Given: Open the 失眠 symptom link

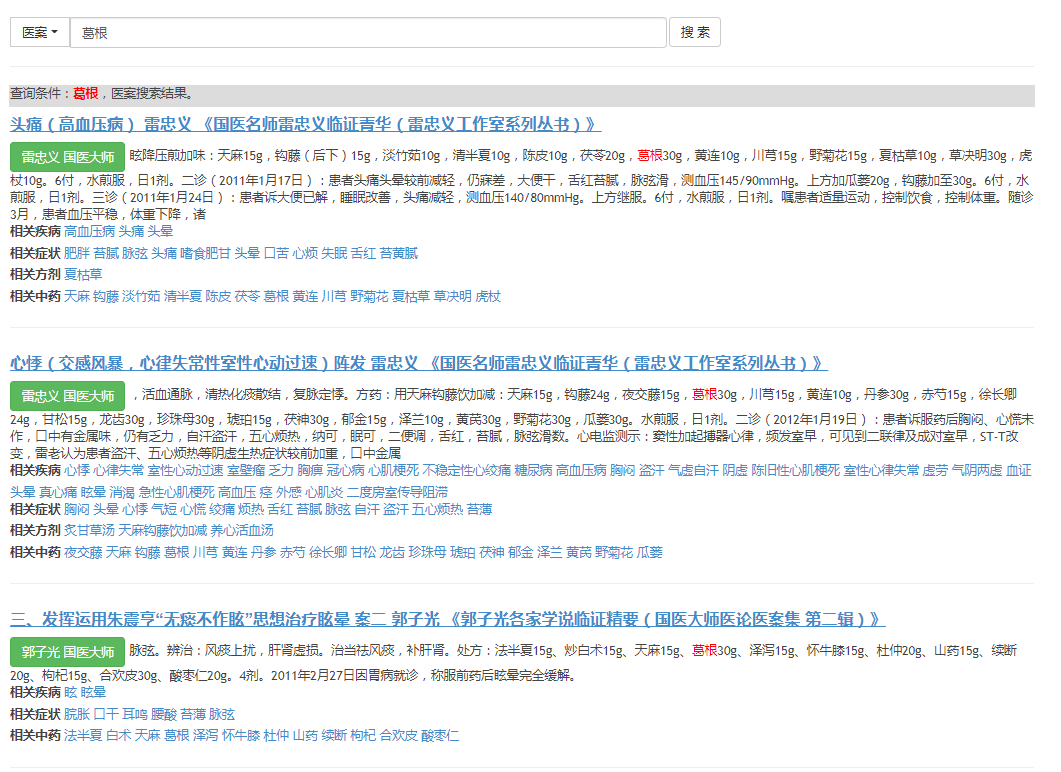Looking at the screenshot, I should pyautogui.click(x=334, y=253).
